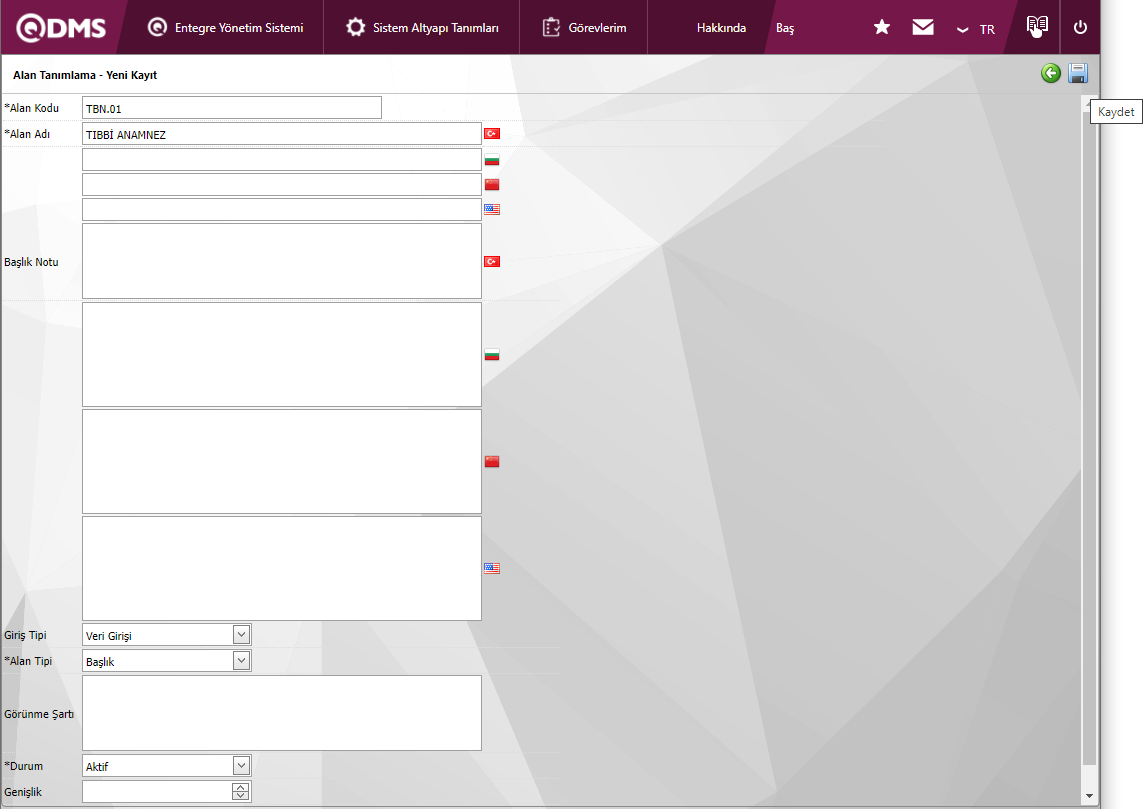
Task: Open Sistem Altyapı Tanımları menu
Action: point(422,27)
